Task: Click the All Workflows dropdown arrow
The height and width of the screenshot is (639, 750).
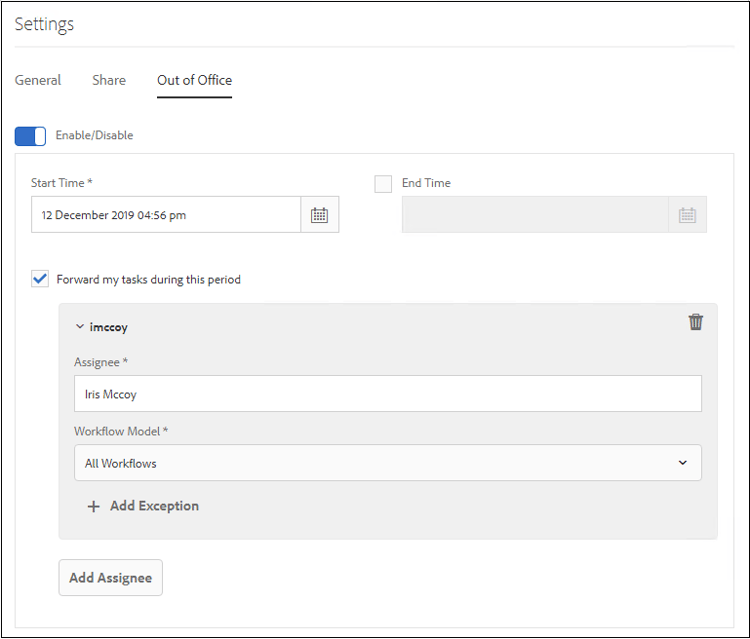Action: pos(683,463)
